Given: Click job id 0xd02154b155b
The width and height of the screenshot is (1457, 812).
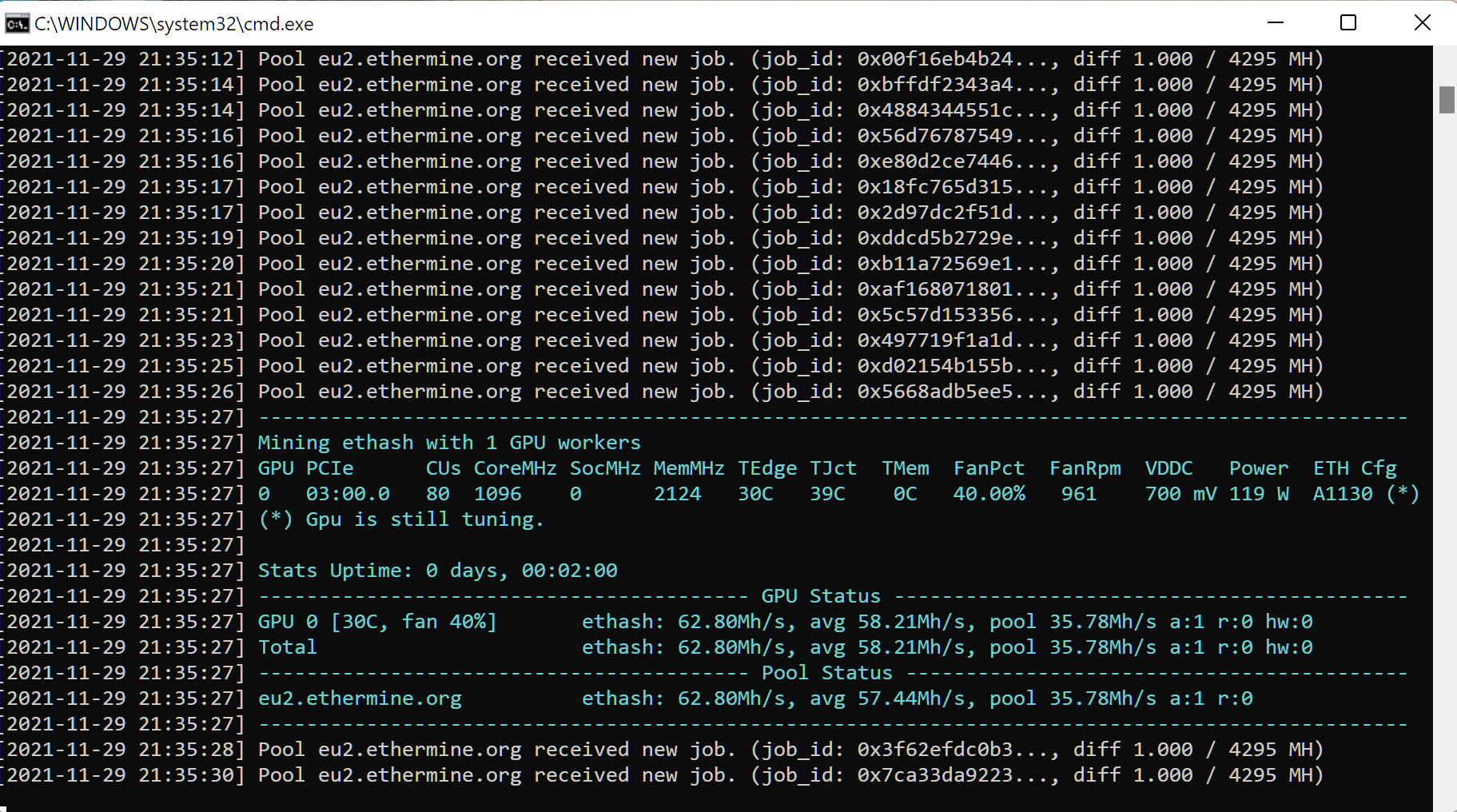Looking at the screenshot, I should (935, 366).
